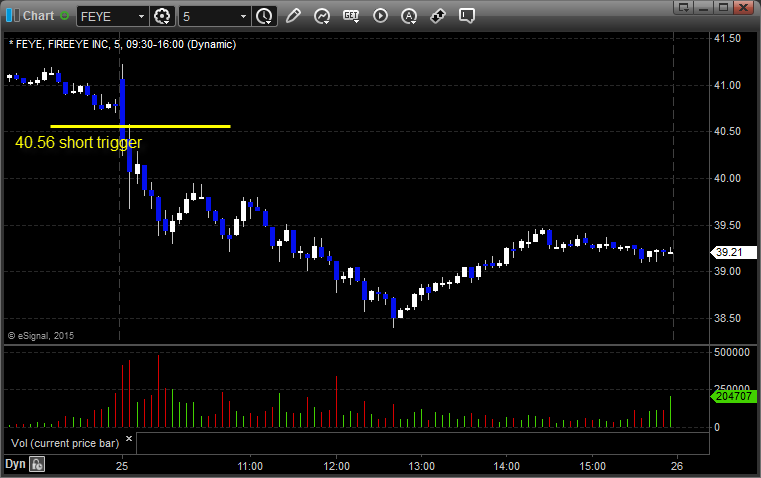Image resolution: width=761 pixels, height=478 pixels.
Task: Click the time interval clock icon
Action: pyautogui.click(x=264, y=16)
